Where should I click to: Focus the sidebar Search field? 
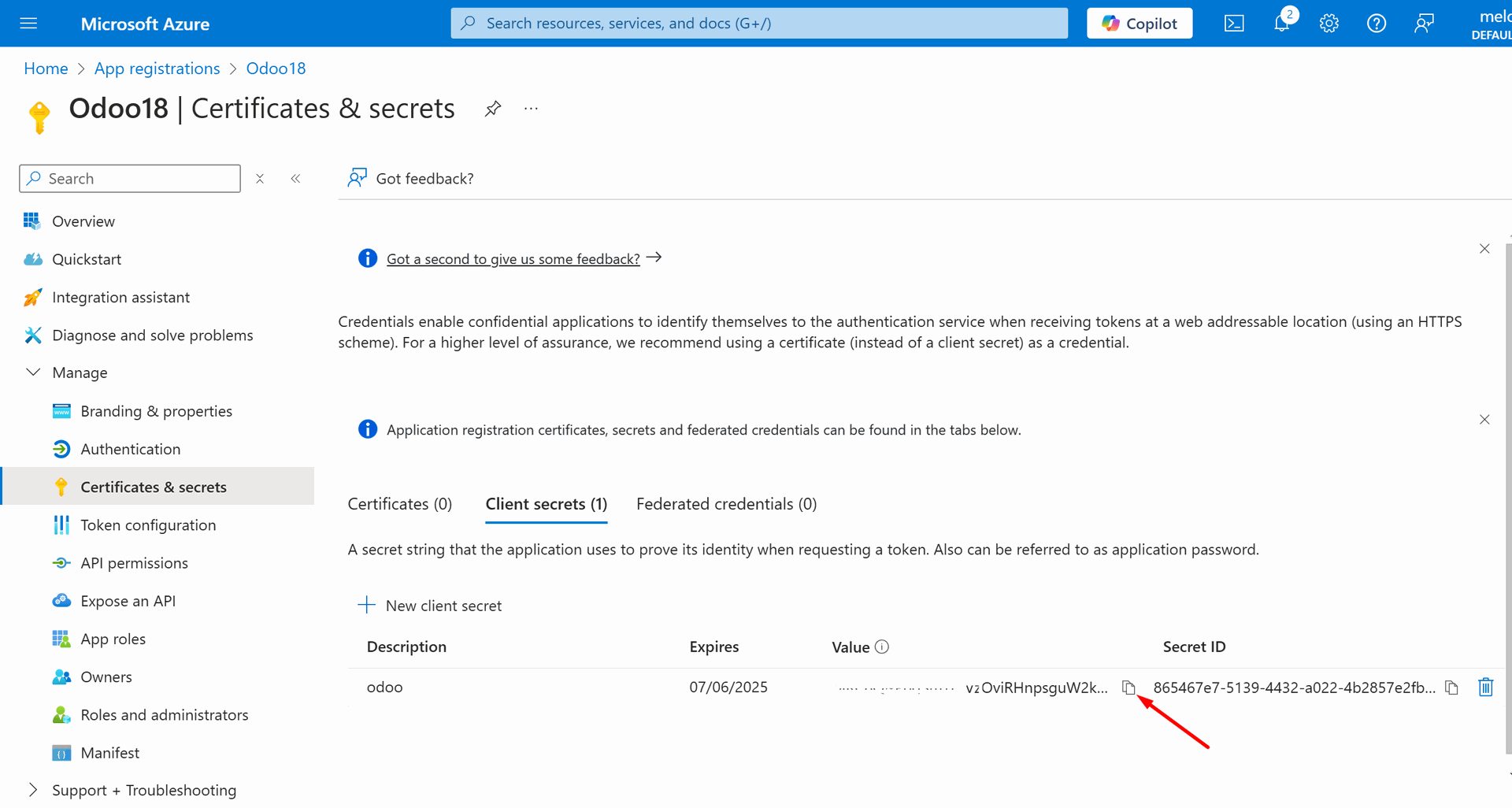click(130, 179)
